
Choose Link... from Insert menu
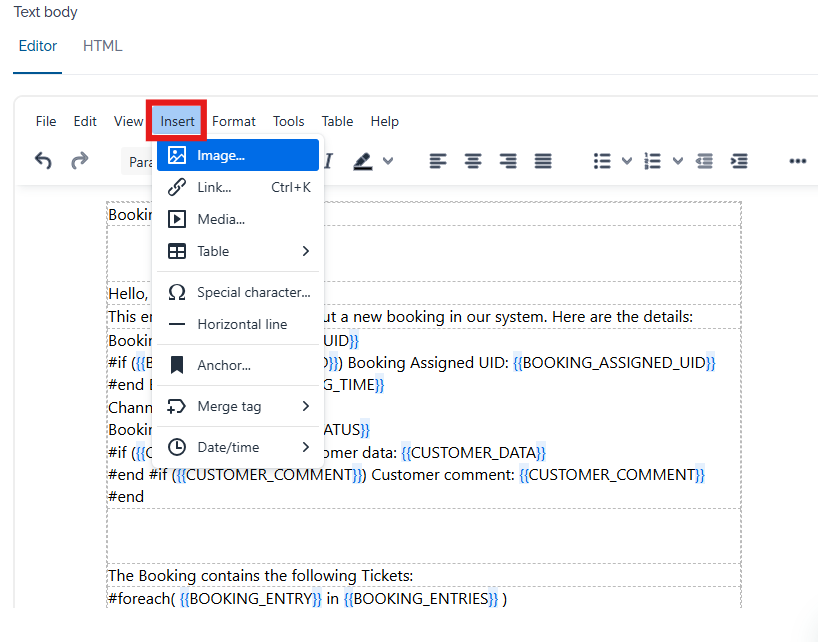click(238, 187)
